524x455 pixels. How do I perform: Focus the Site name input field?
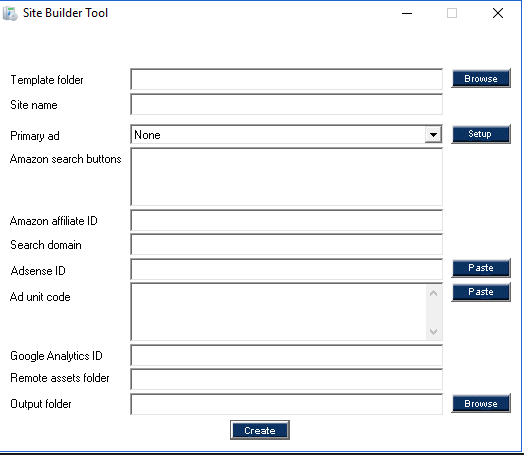pyautogui.click(x=286, y=104)
